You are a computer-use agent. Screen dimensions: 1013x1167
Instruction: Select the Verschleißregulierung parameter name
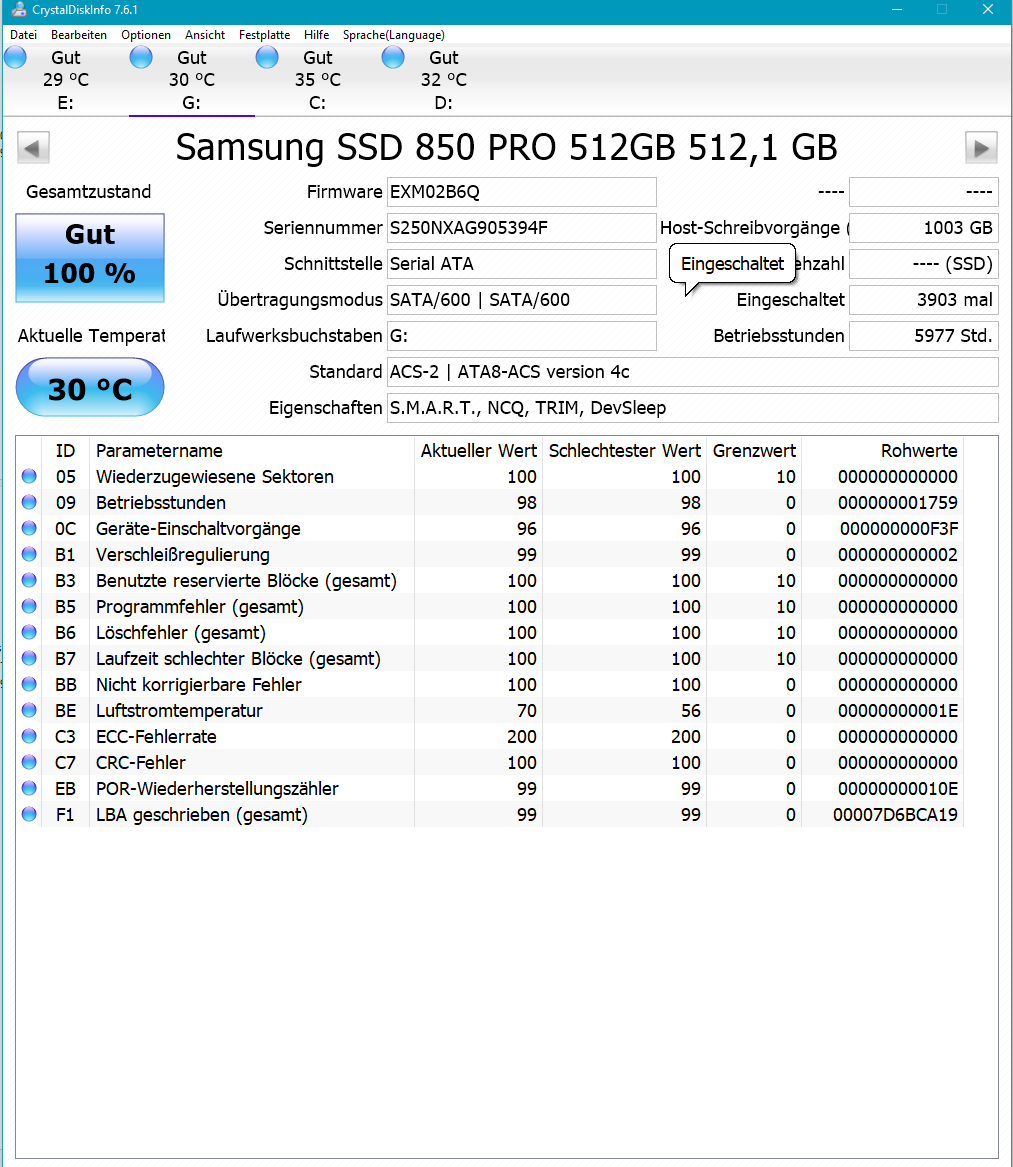click(x=182, y=555)
